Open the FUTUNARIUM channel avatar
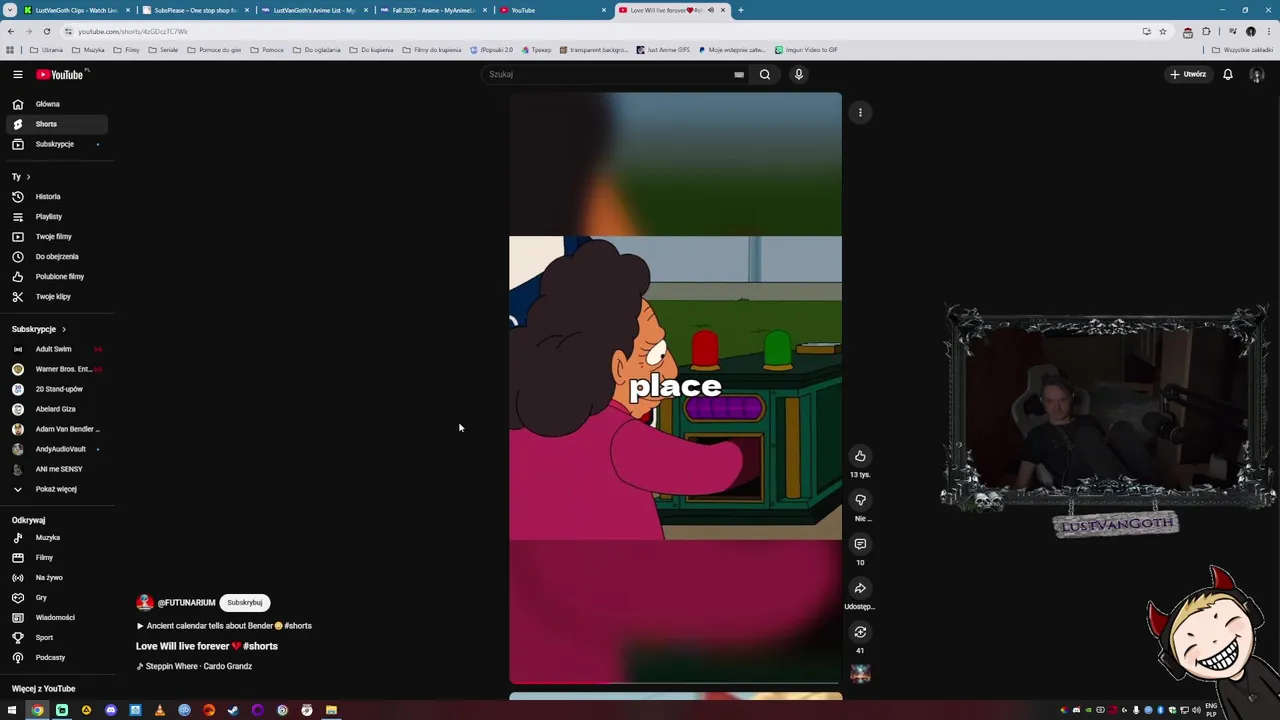 click(x=145, y=602)
